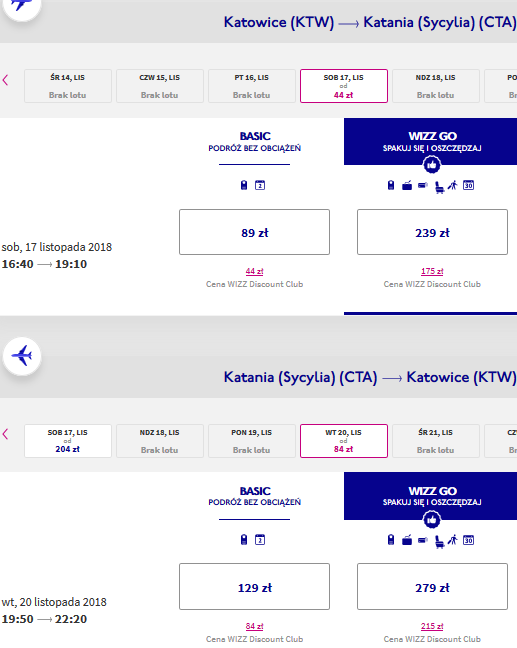Click the return WIZZ GO priority boarding icon
Image resolution: width=517 pixels, height=648 pixels.
[453, 539]
